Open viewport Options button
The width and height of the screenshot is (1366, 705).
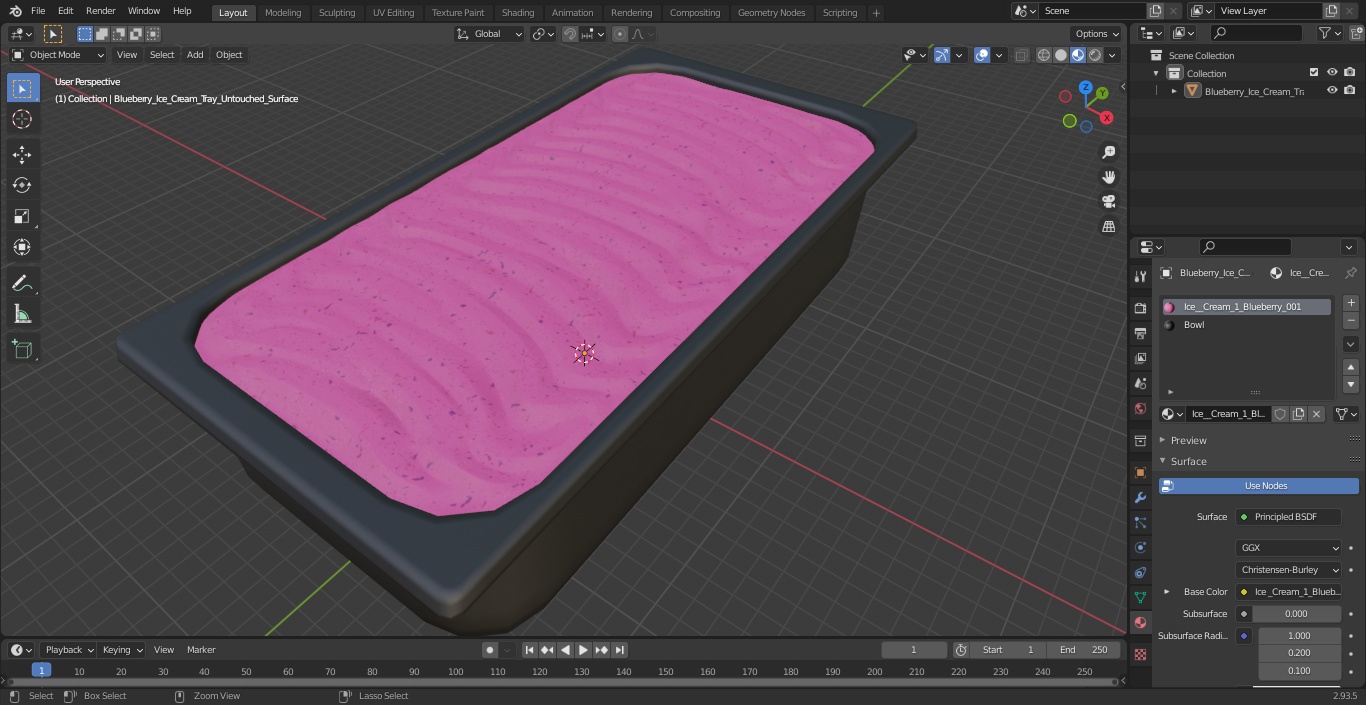click(1097, 34)
